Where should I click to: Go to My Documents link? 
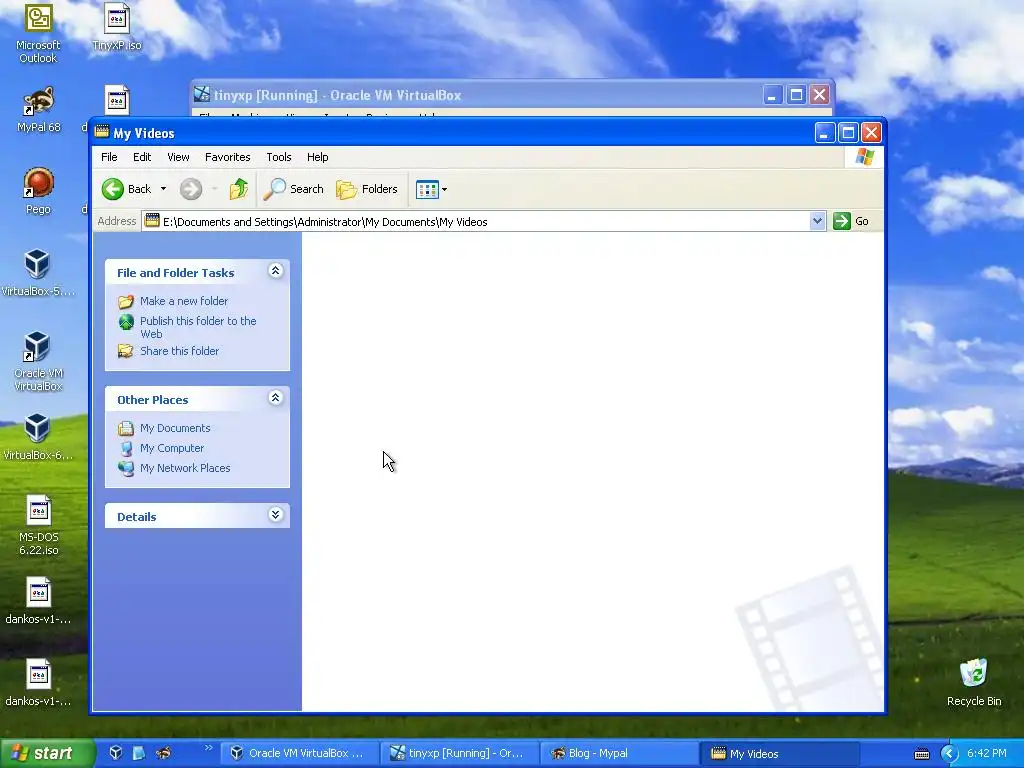point(175,428)
